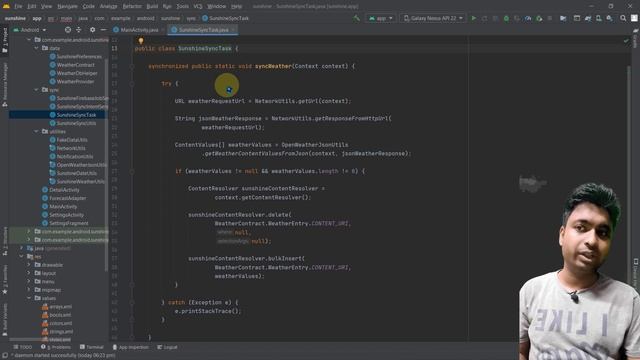Open the Terminal tool window
The width and height of the screenshot is (640, 360).
click(92, 347)
